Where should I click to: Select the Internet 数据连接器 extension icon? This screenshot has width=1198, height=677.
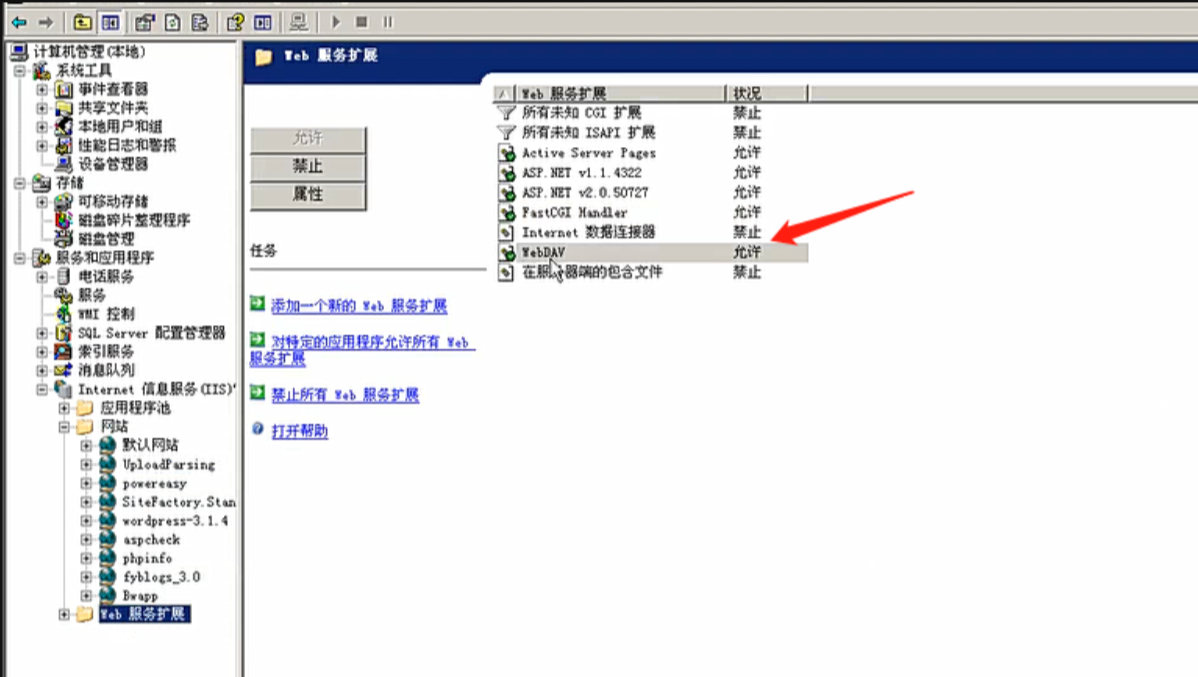[506, 232]
